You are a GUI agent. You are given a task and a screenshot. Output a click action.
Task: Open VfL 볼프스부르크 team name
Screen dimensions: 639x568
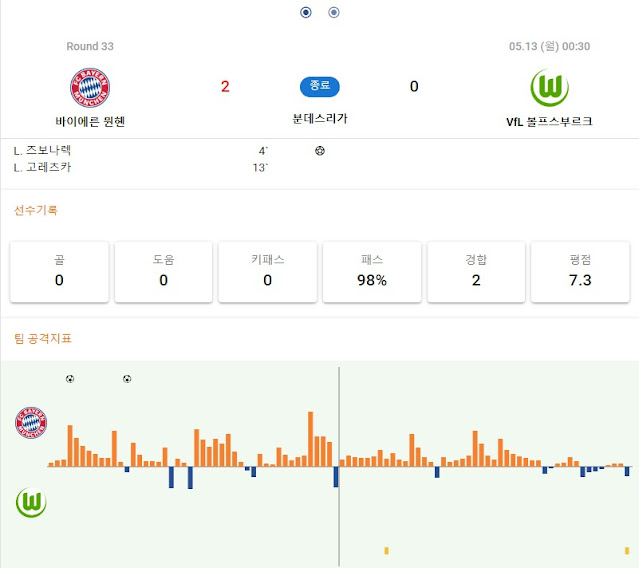coord(549,121)
